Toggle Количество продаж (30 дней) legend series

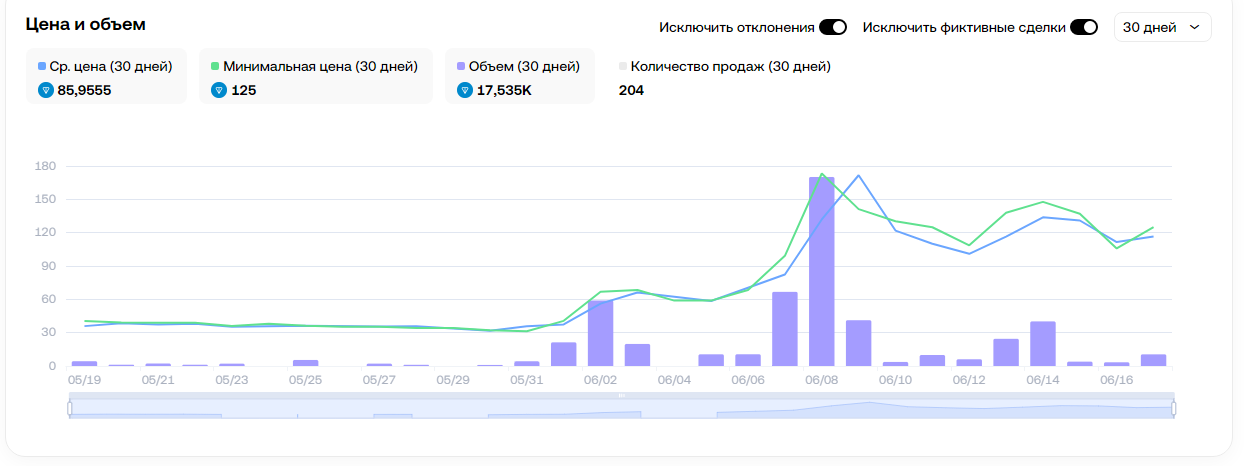pos(725,76)
